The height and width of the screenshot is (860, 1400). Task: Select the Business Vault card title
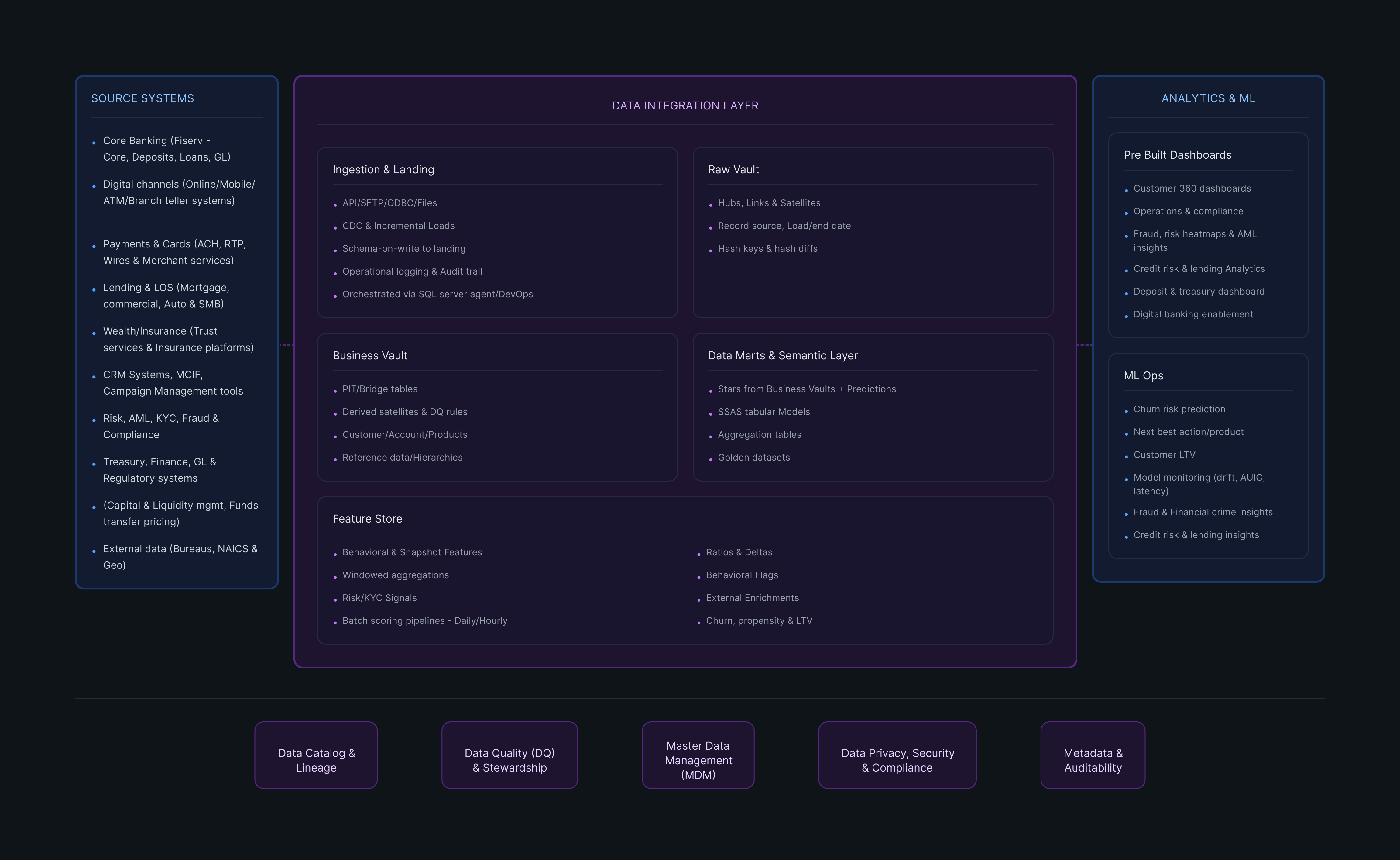pos(369,355)
